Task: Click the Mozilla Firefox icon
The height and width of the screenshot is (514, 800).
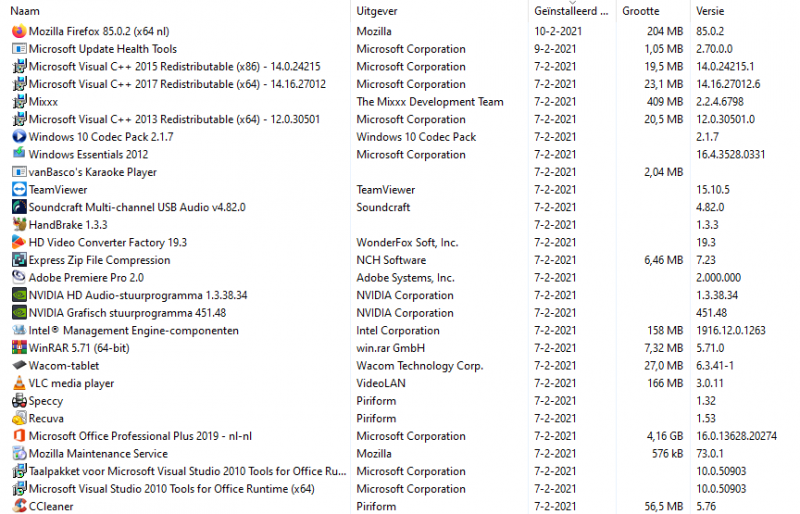Action: 19,31
